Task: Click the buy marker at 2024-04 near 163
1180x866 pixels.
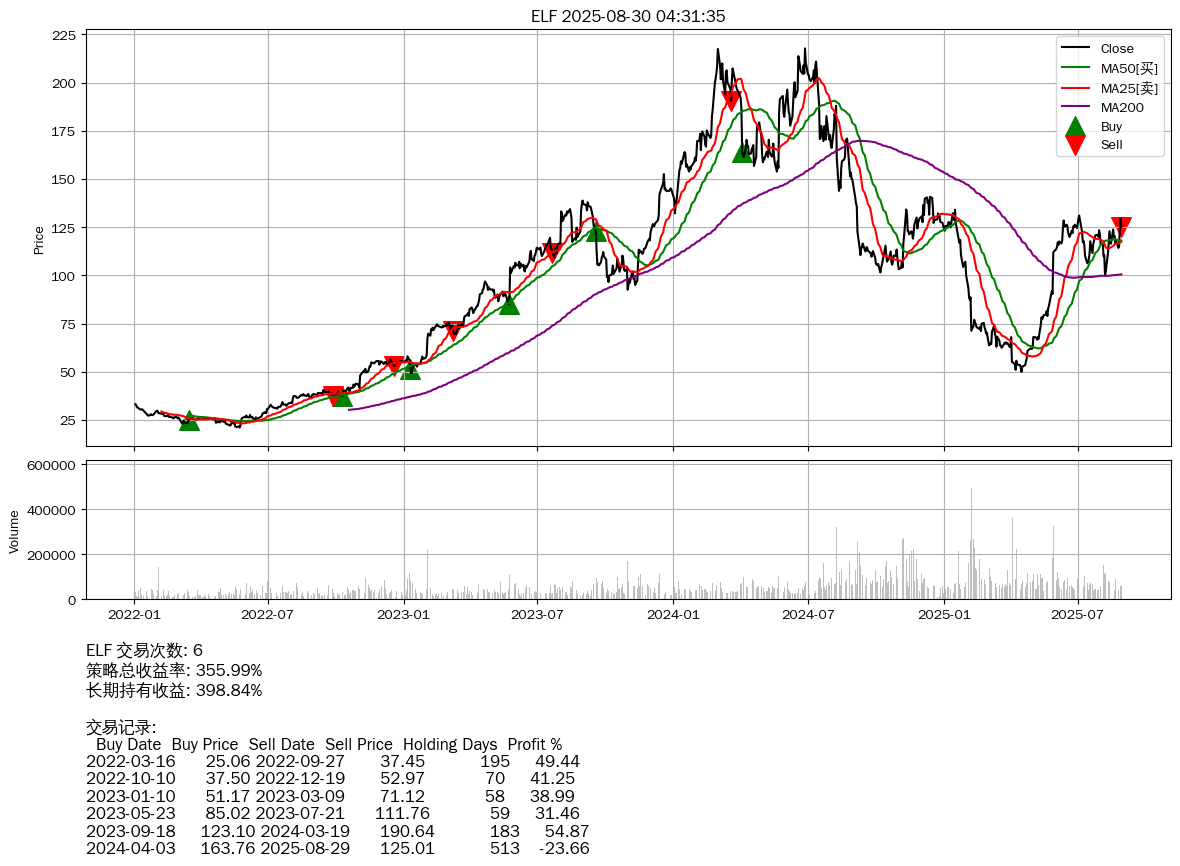Action: pos(742,153)
